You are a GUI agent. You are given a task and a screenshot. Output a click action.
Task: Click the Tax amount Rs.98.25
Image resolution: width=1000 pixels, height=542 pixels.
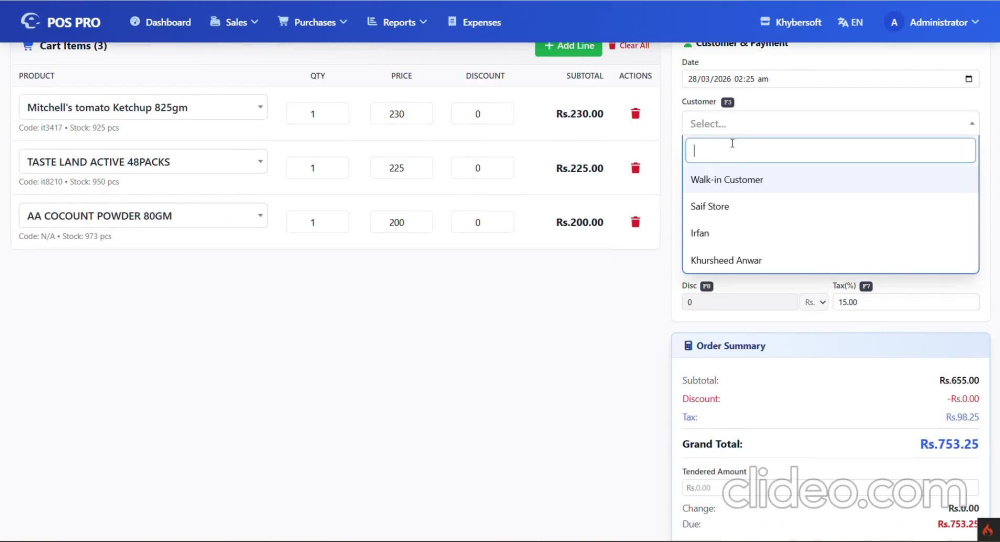click(962, 417)
